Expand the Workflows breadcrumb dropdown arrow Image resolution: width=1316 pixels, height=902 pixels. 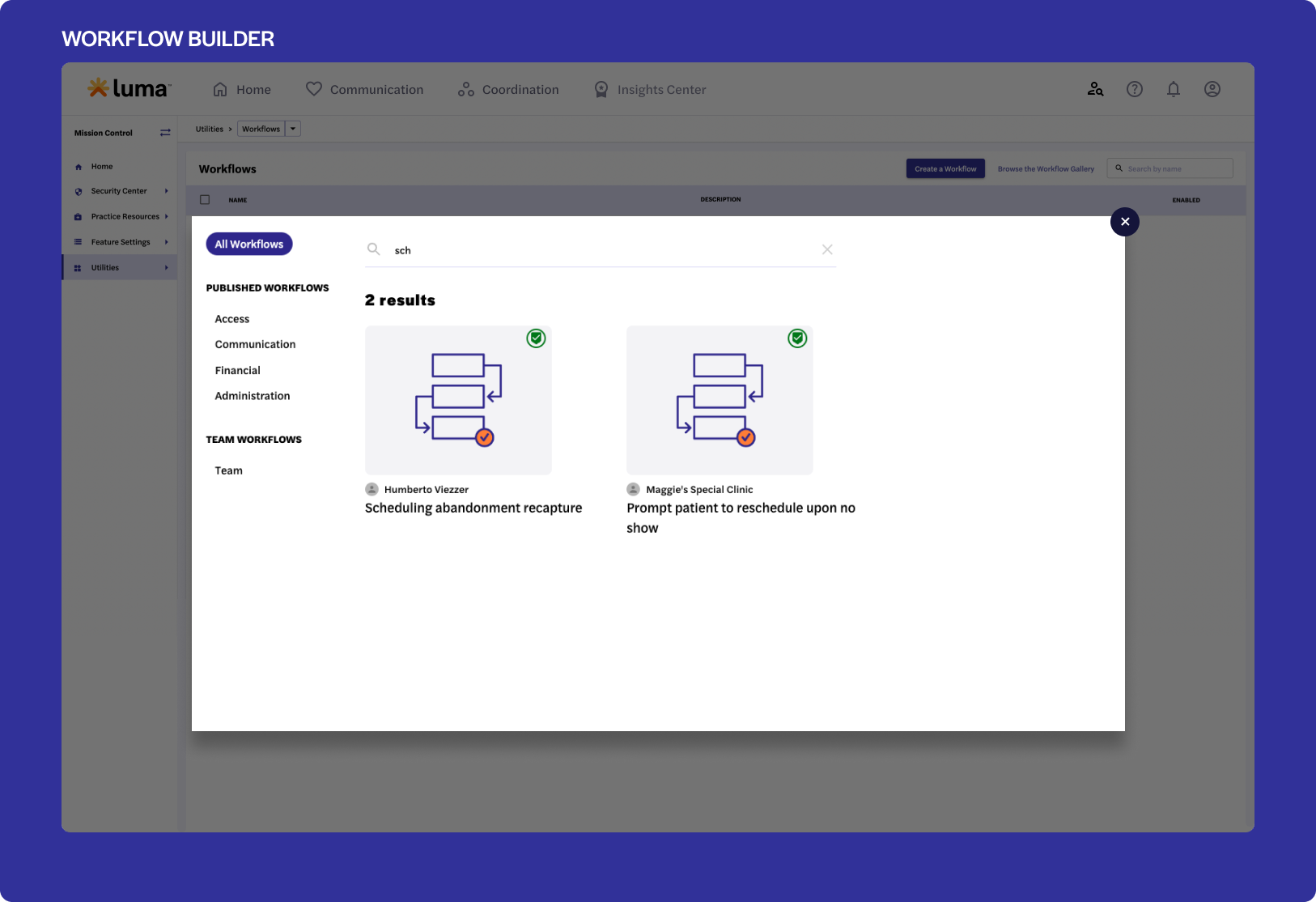tap(293, 129)
